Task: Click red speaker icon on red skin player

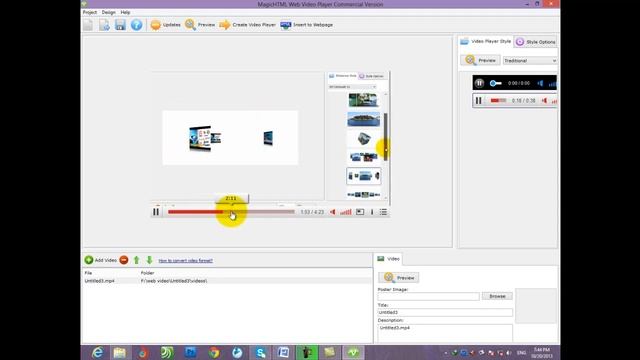Action: pos(544,100)
